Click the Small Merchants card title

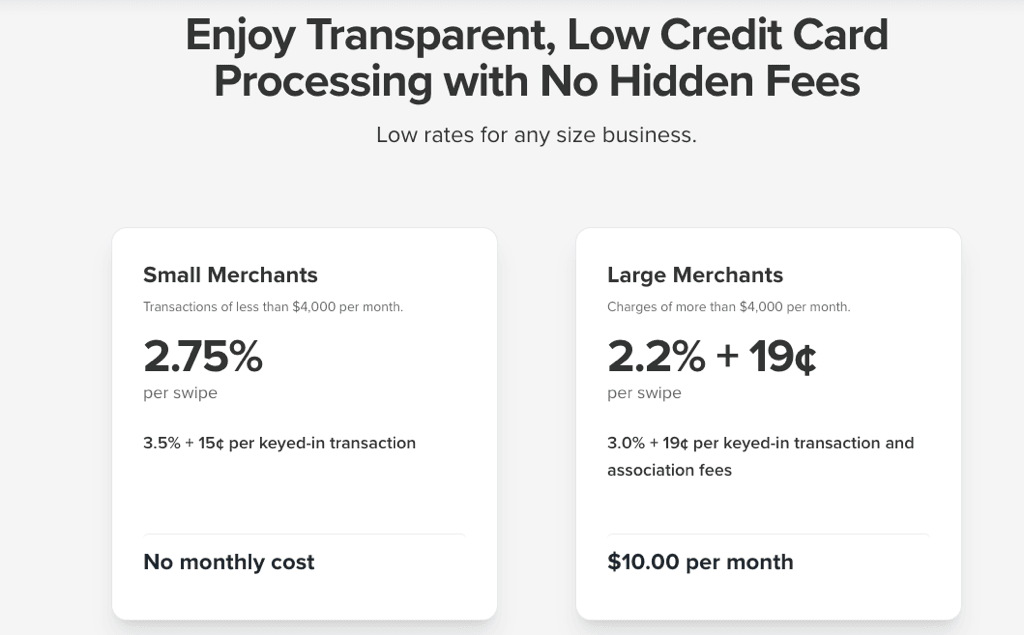pos(230,275)
